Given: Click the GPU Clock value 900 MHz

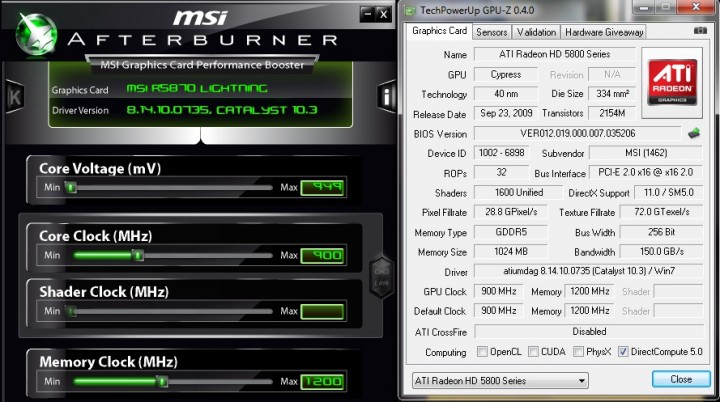Looking at the screenshot, I should [498, 291].
